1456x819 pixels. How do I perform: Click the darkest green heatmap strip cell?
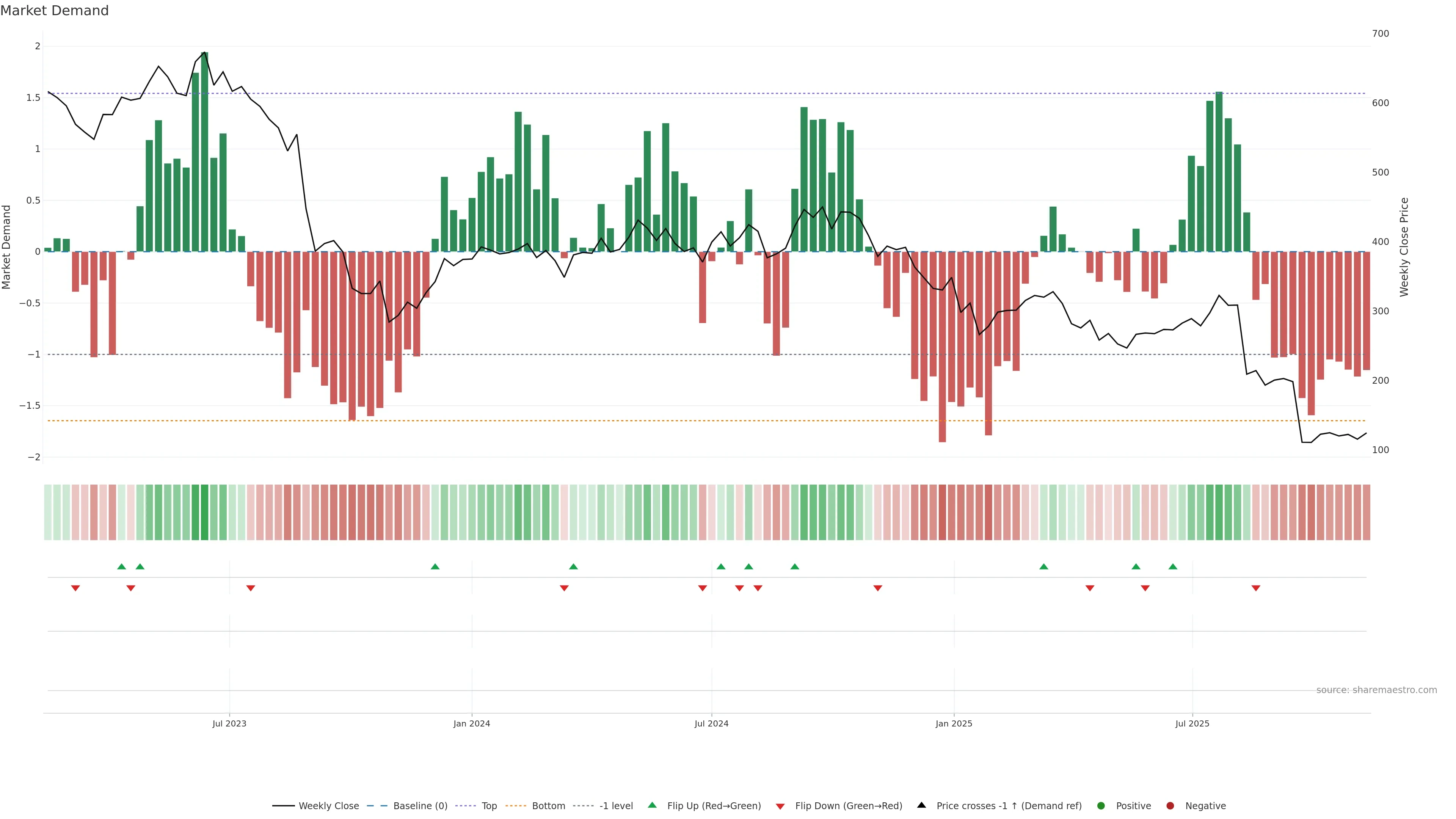click(x=205, y=512)
